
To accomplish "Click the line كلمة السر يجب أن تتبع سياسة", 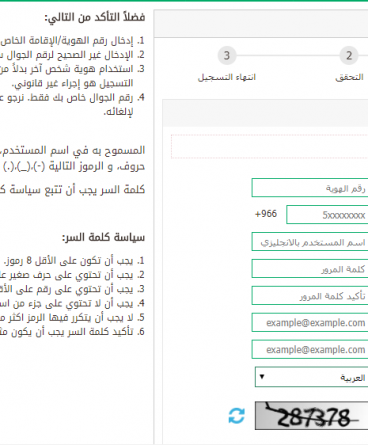I will pyautogui.click(x=73, y=190).
